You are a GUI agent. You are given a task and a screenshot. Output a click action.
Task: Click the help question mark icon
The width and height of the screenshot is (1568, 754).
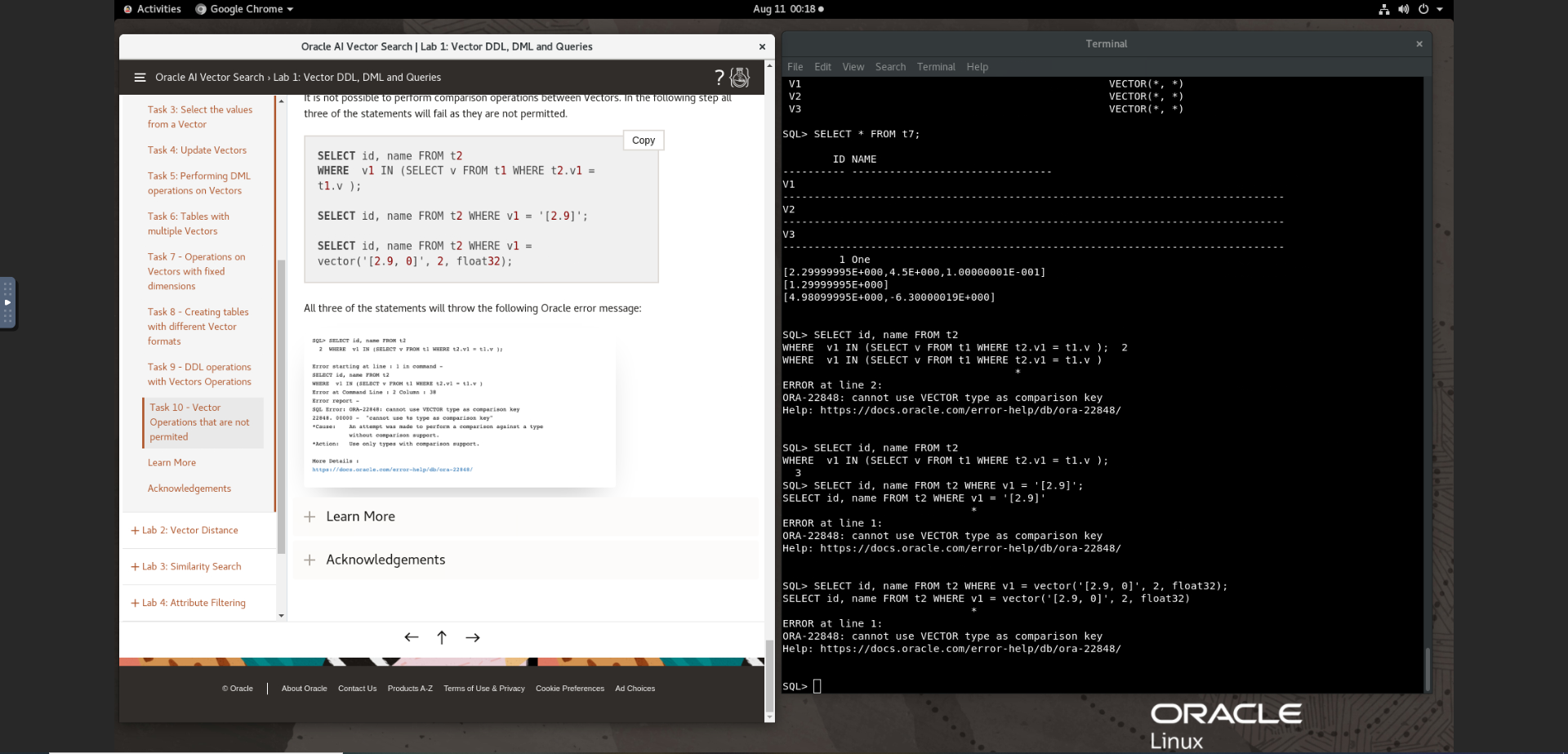coord(719,78)
